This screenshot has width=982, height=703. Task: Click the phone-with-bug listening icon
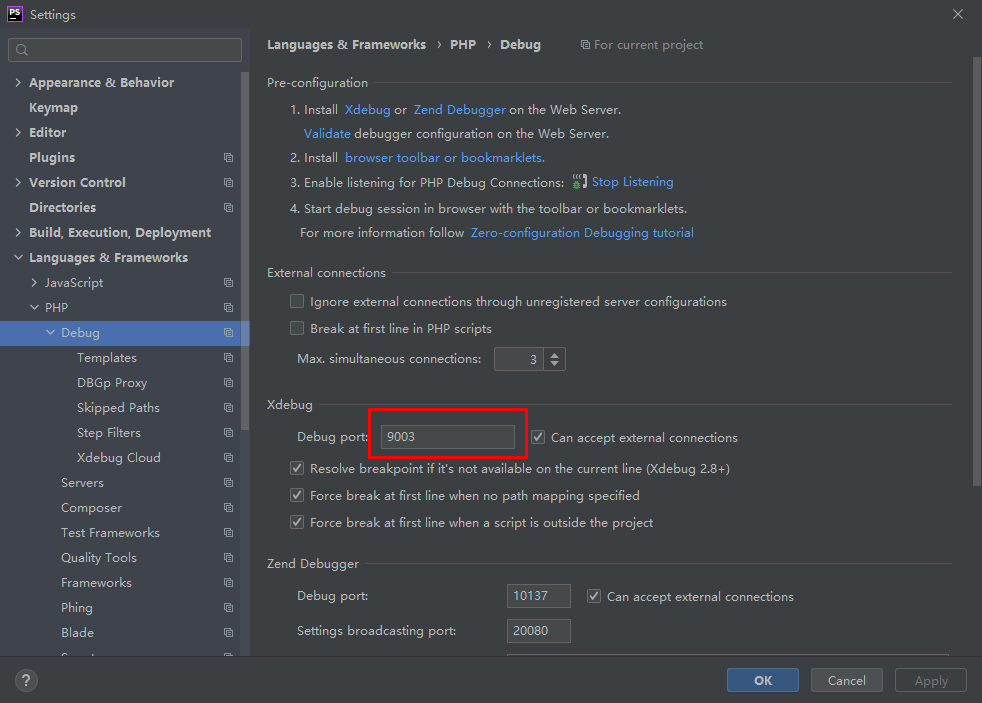(579, 182)
